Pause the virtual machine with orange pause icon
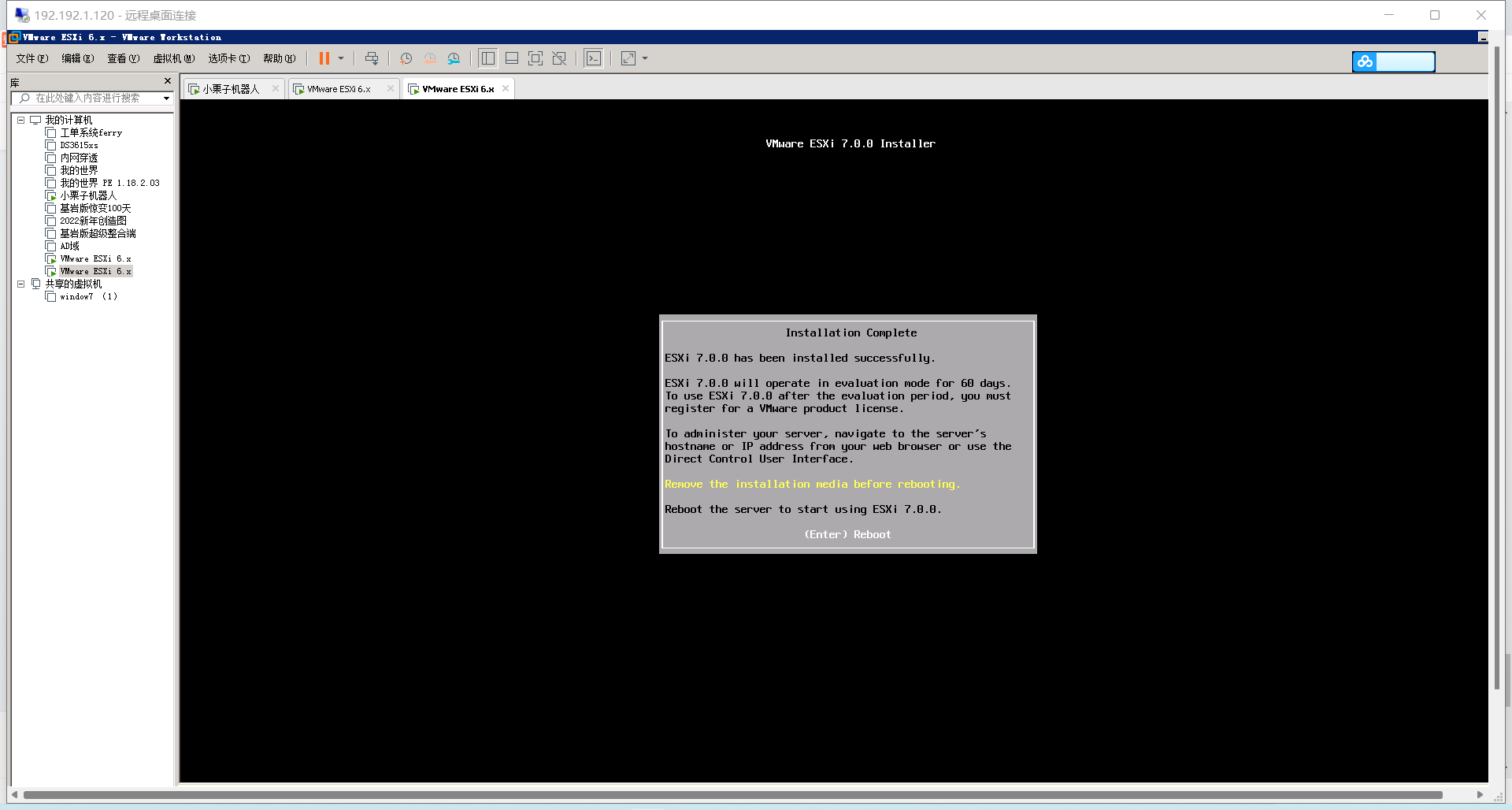The width and height of the screenshot is (1512, 810). pyautogui.click(x=324, y=58)
